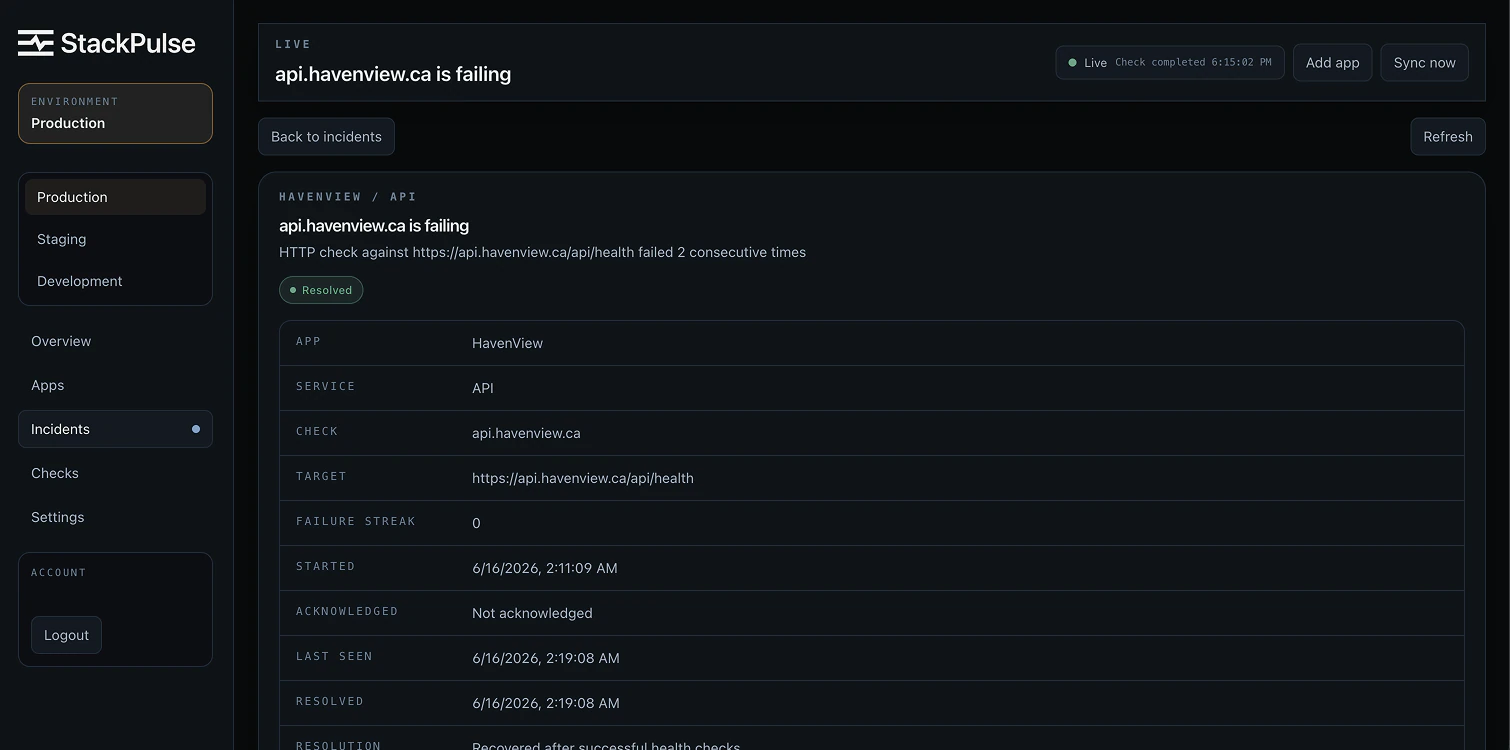Click the Resolved status badge
This screenshot has width=1510, height=750.
[321, 290]
